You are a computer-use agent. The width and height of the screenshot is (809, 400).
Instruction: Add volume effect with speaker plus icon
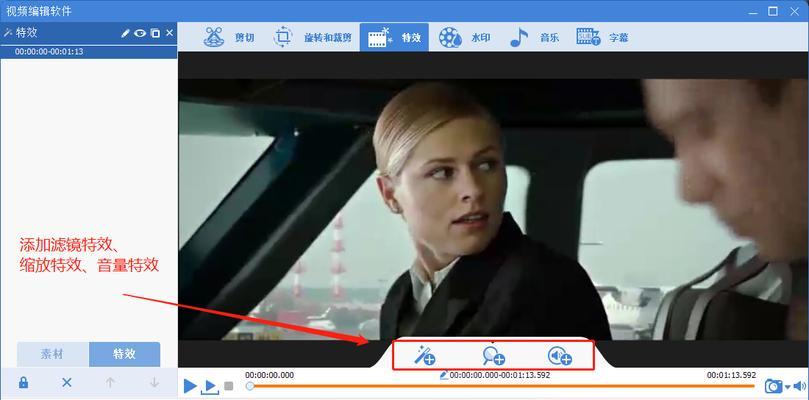[x=560, y=356]
